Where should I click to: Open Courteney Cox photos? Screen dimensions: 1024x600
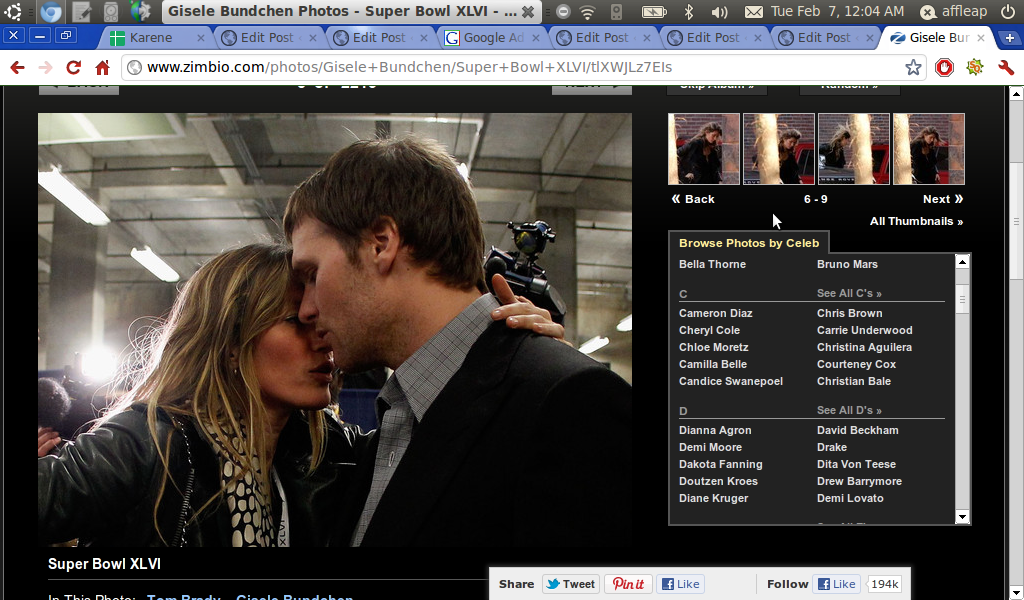click(856, 364)
